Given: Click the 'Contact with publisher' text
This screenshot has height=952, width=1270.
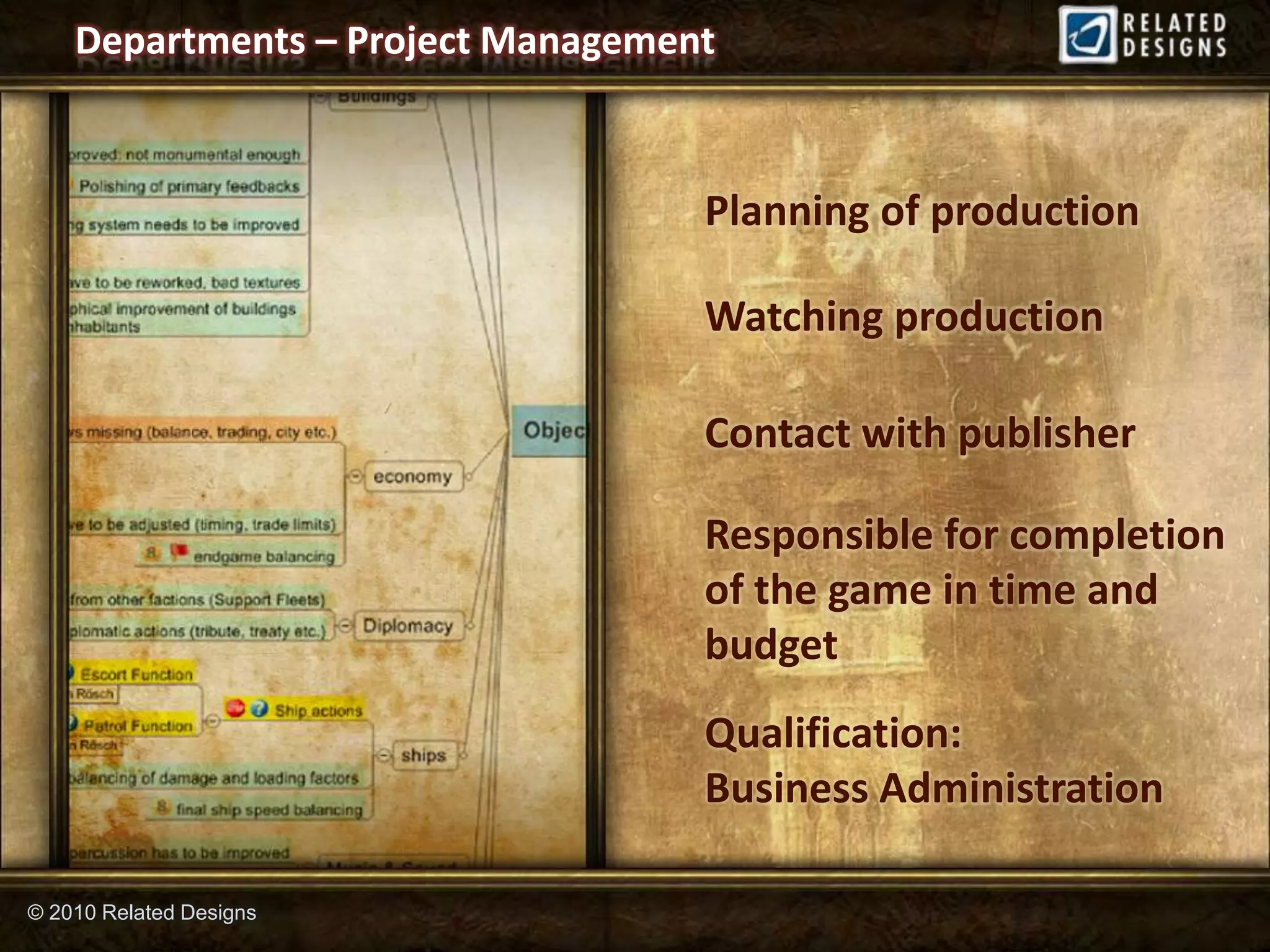Looking at the screenshot, I should point(920,433).
